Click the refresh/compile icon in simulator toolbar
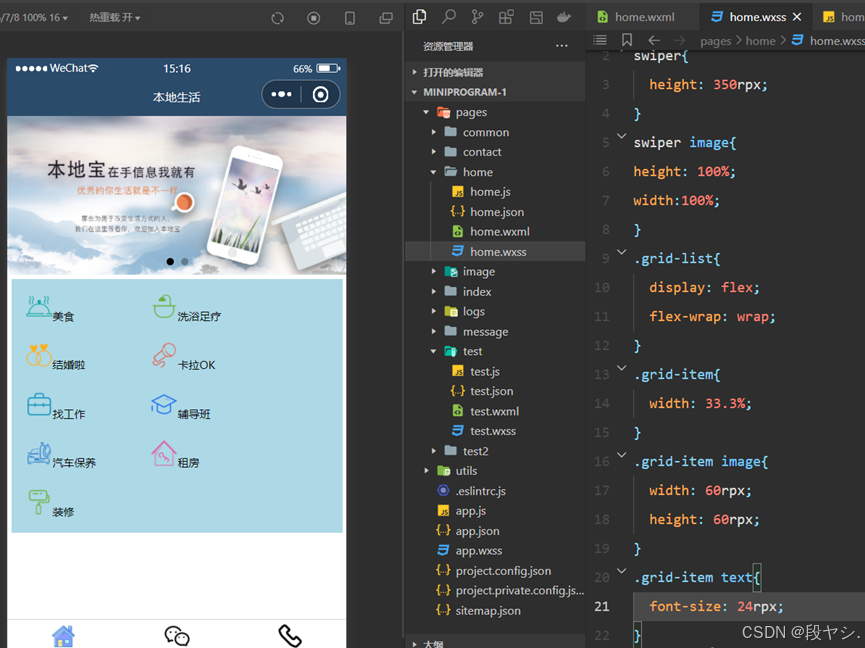 (x=277, y=18)
